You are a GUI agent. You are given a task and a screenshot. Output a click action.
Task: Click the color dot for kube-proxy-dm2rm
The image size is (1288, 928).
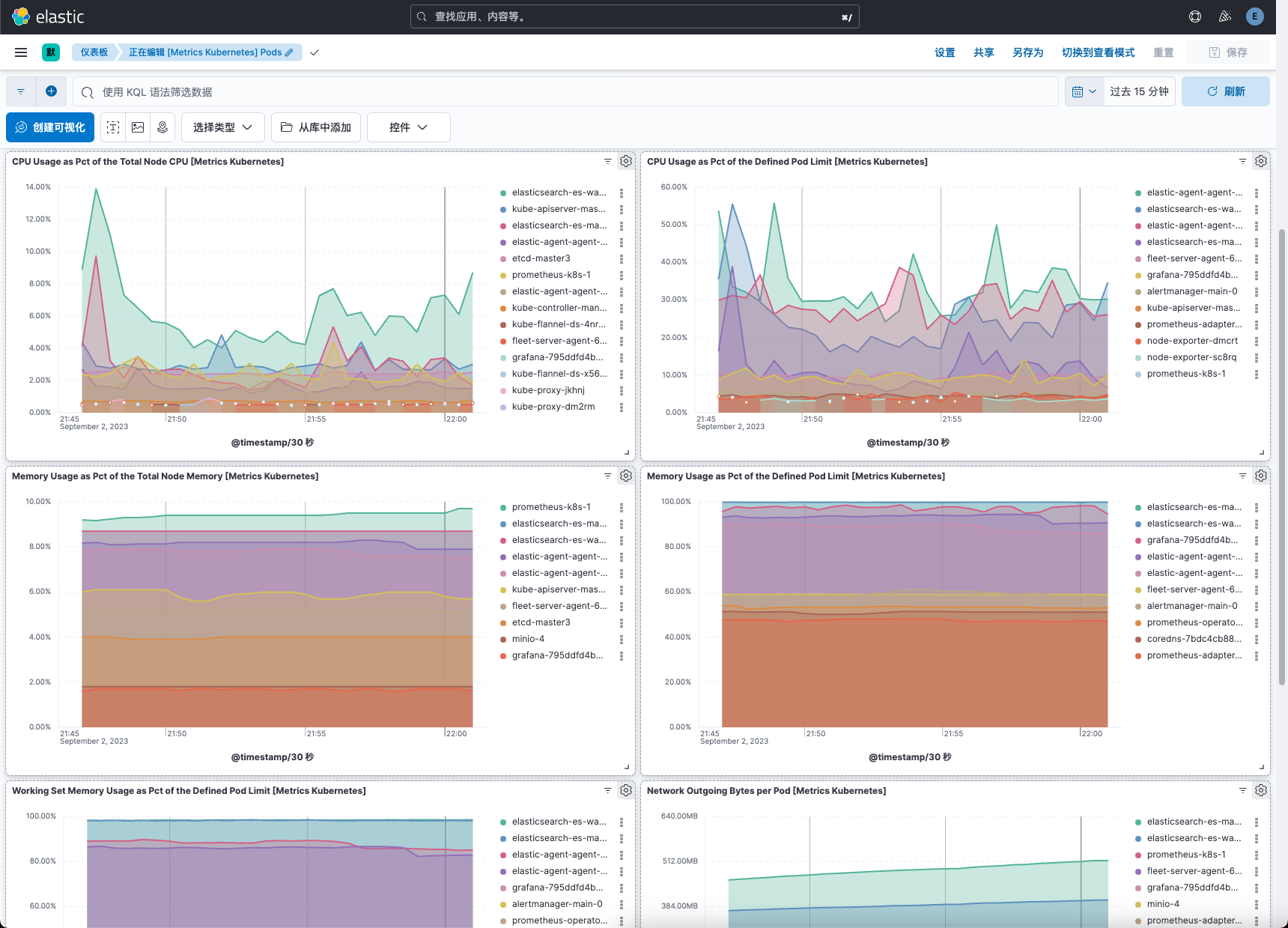point(503,407)
